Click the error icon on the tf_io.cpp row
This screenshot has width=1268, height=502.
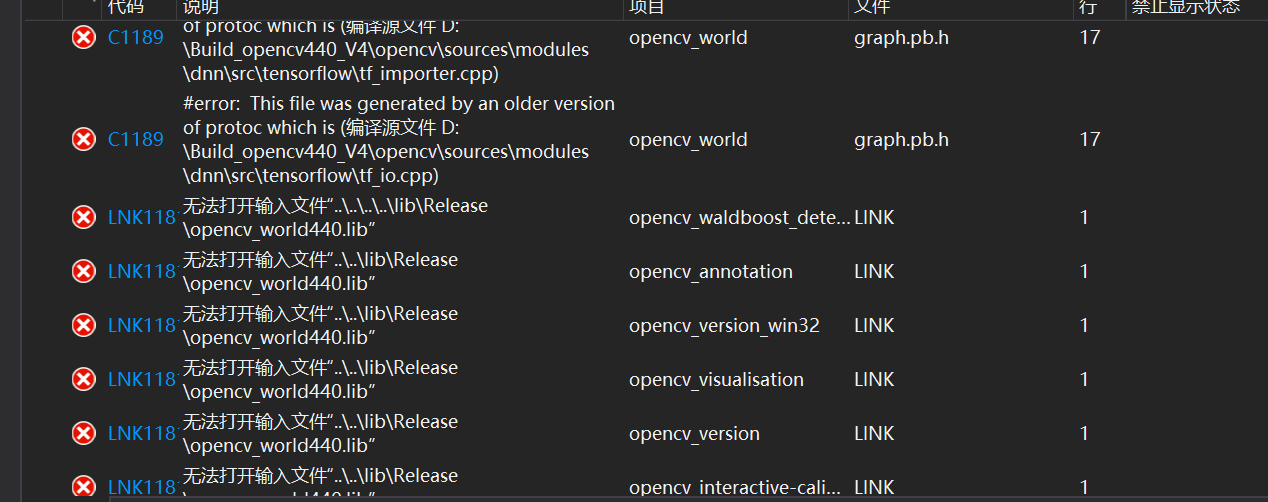pos(84,140)
